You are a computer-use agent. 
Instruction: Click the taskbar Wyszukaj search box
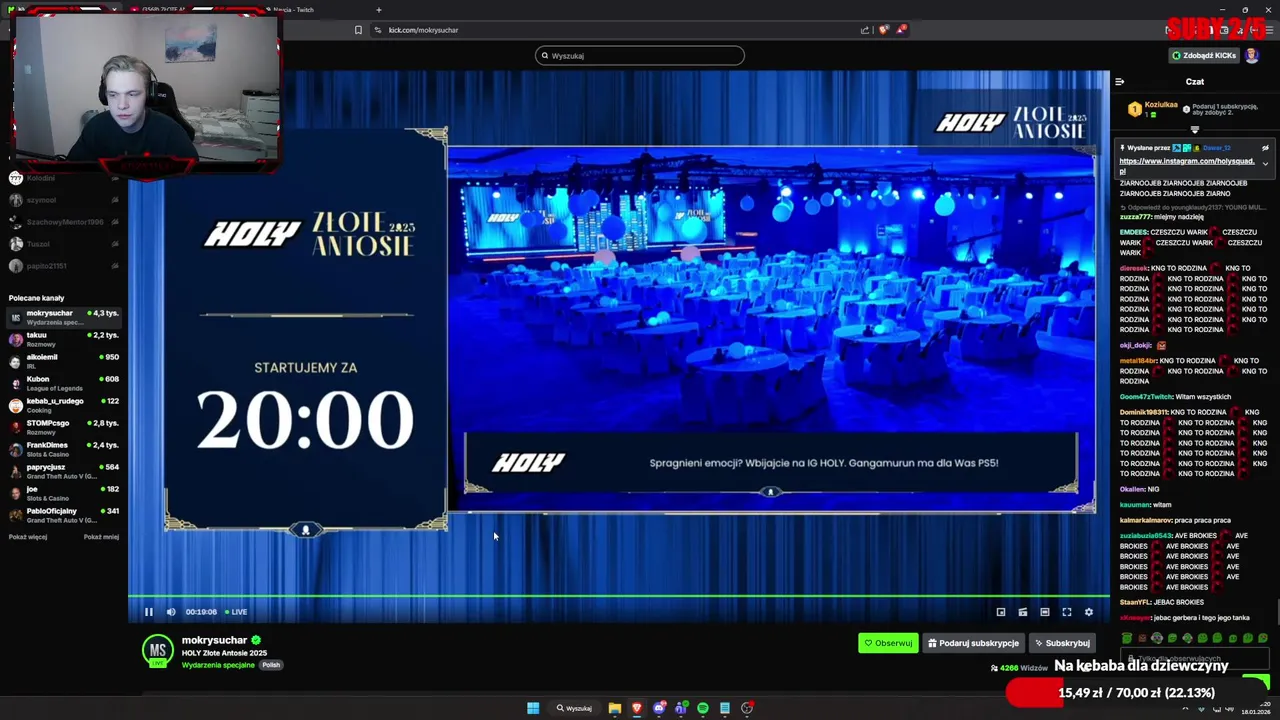pos(575,708)
